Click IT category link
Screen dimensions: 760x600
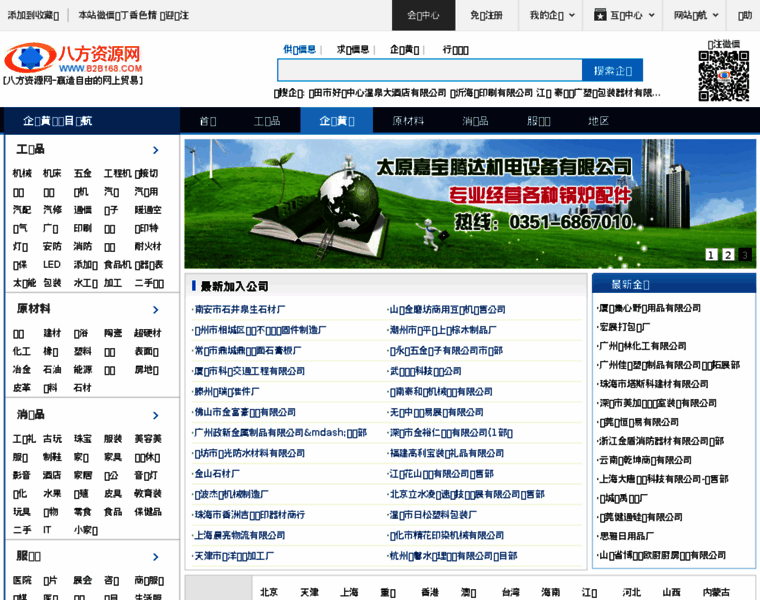point(47,530)
